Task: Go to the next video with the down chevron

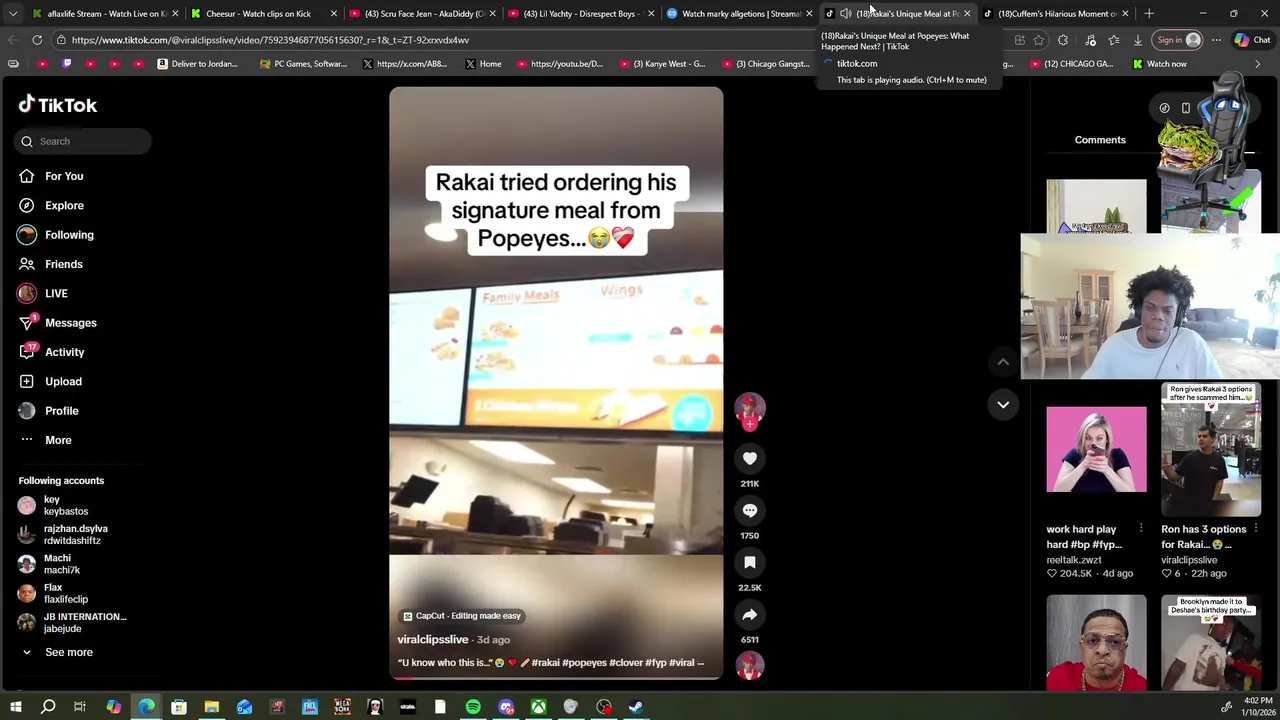Action: [x=1003, y=404]
